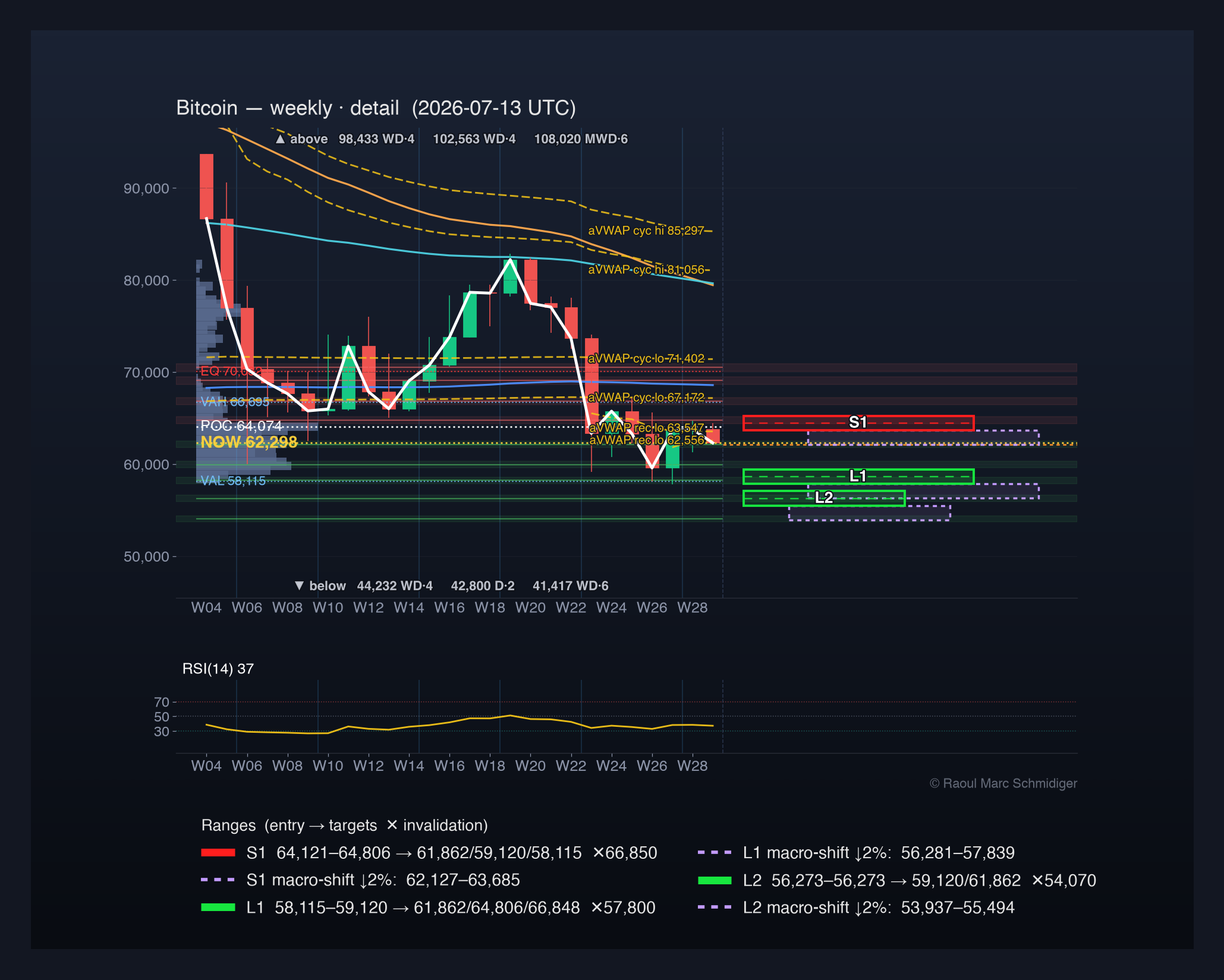Click the '© Raoul Marc Schmidiger' credit

[x=1003, y=783]
